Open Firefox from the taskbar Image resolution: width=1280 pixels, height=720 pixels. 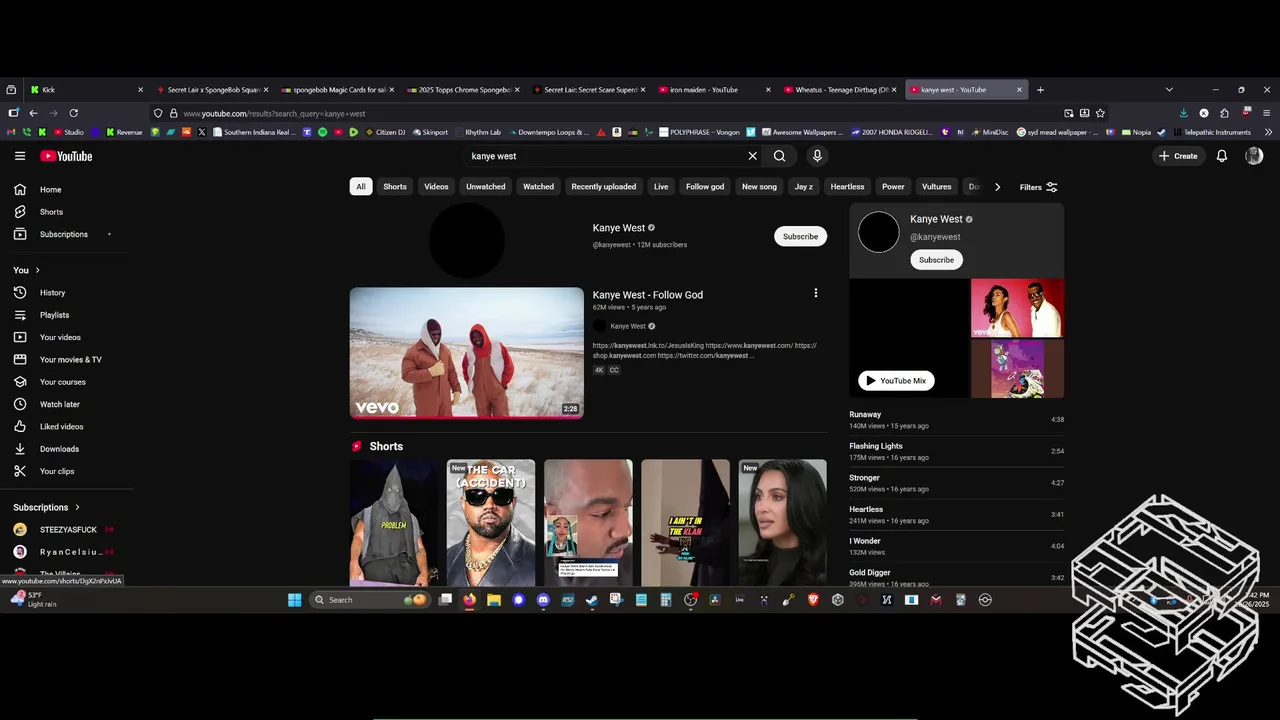click(470, 600)
